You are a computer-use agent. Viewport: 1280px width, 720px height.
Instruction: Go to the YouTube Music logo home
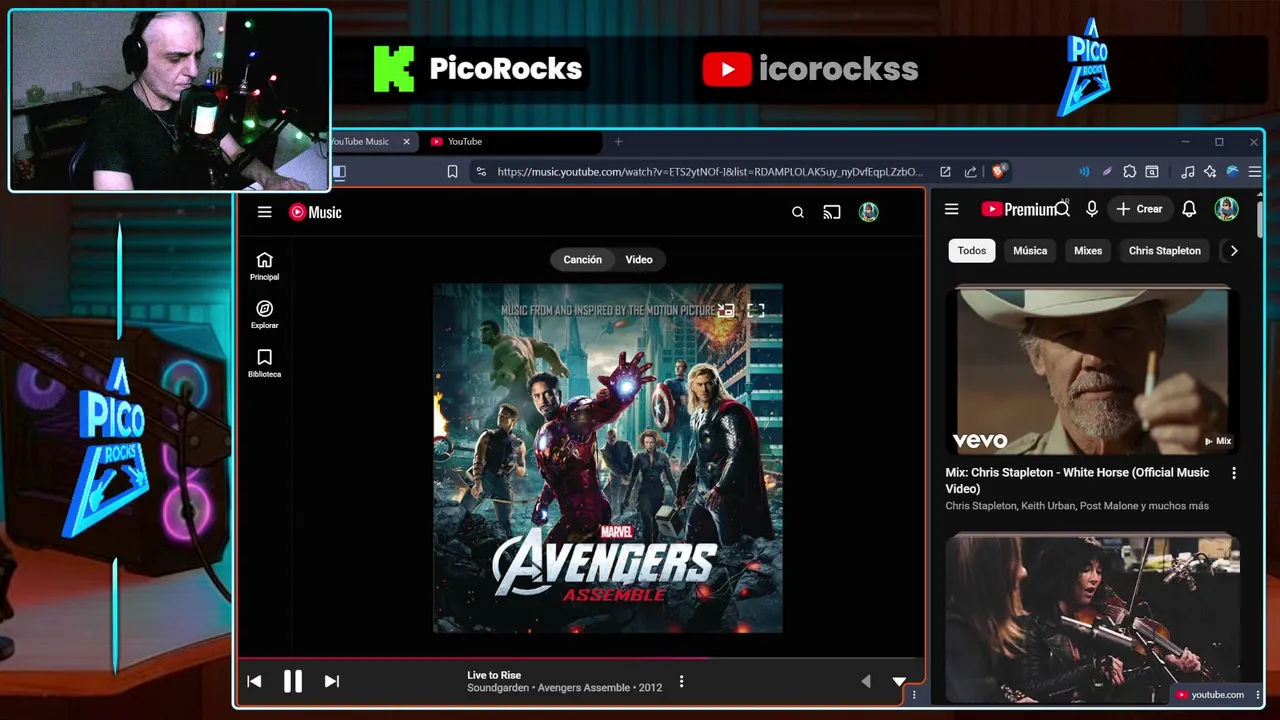pos(315,212)
